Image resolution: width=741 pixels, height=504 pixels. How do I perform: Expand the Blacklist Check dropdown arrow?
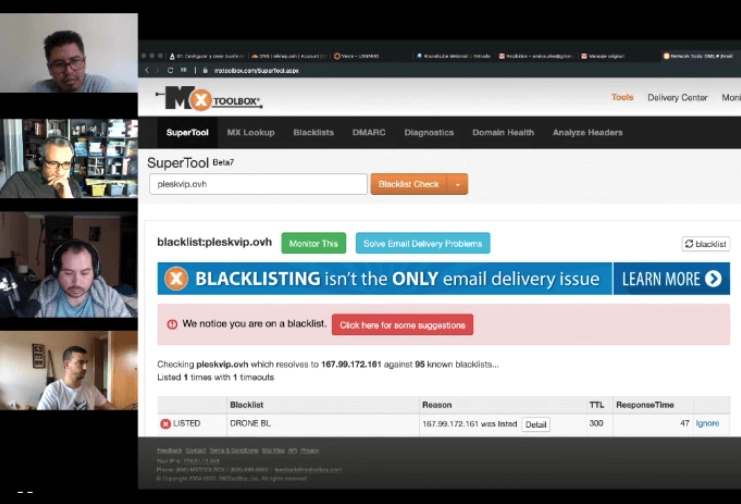[x=458, y=184]
